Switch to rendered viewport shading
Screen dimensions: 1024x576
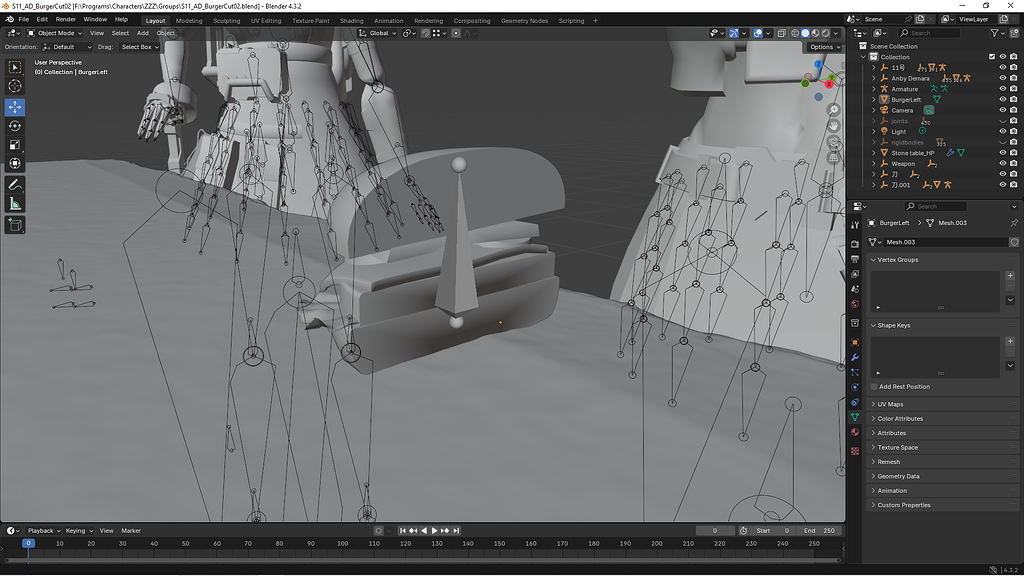(x=825, y=33)
